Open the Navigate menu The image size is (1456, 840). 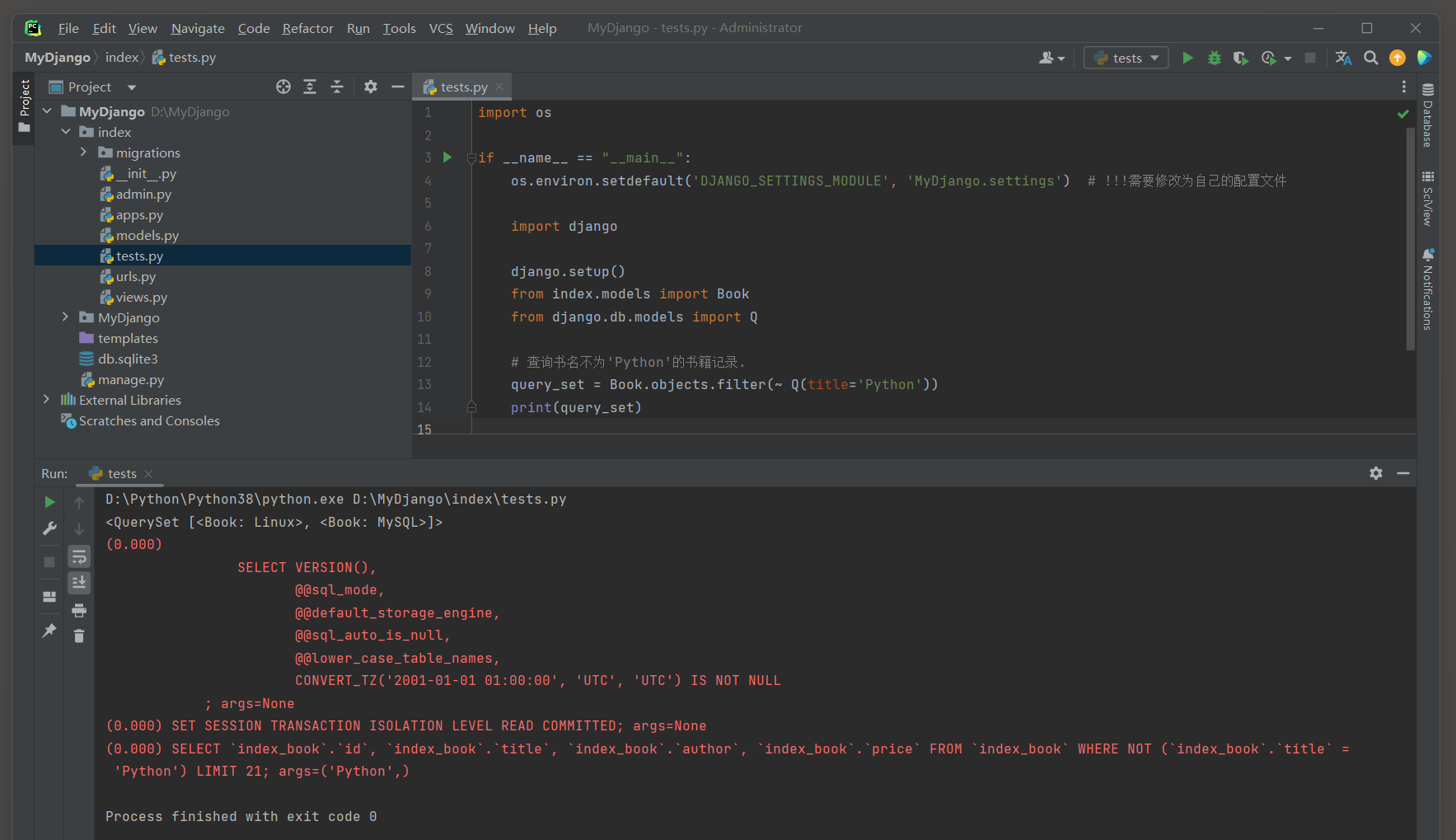[198, 28]
